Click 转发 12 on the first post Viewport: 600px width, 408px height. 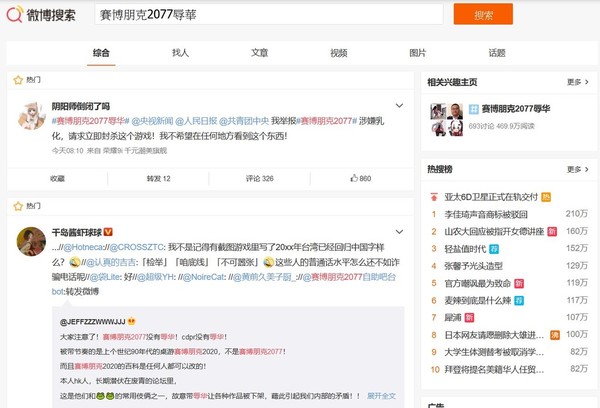158,178
